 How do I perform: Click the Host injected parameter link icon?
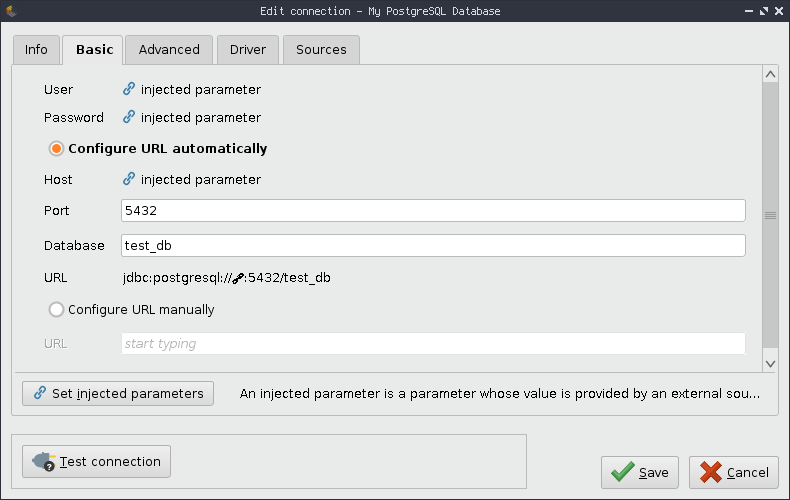point(129,180)
